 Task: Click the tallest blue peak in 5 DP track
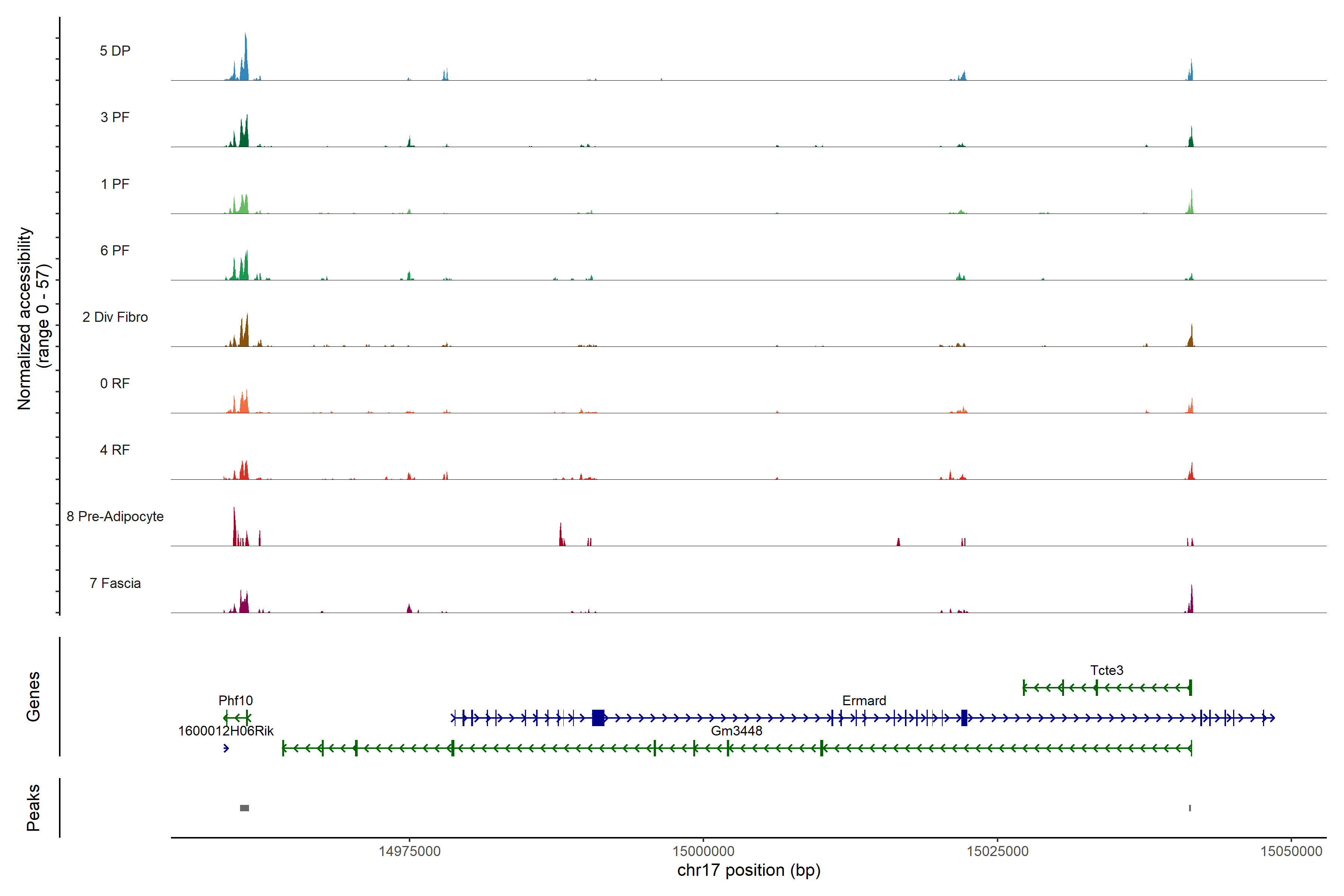click(x=246, y=57)
